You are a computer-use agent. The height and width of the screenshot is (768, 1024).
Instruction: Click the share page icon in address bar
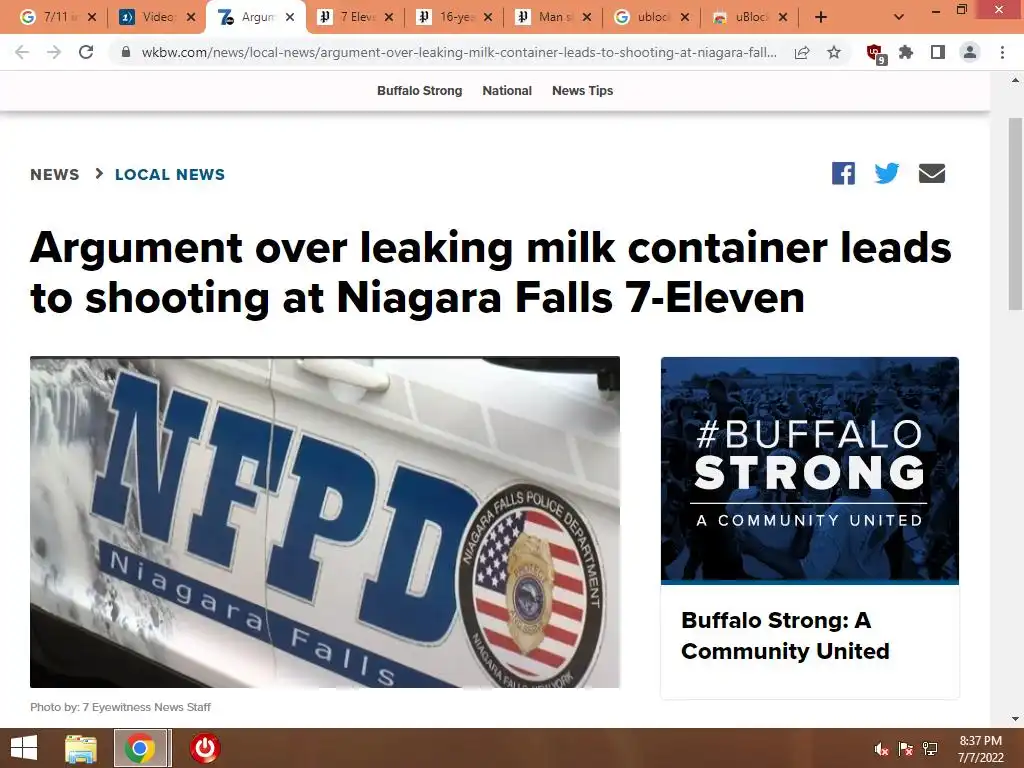(802, 52)
